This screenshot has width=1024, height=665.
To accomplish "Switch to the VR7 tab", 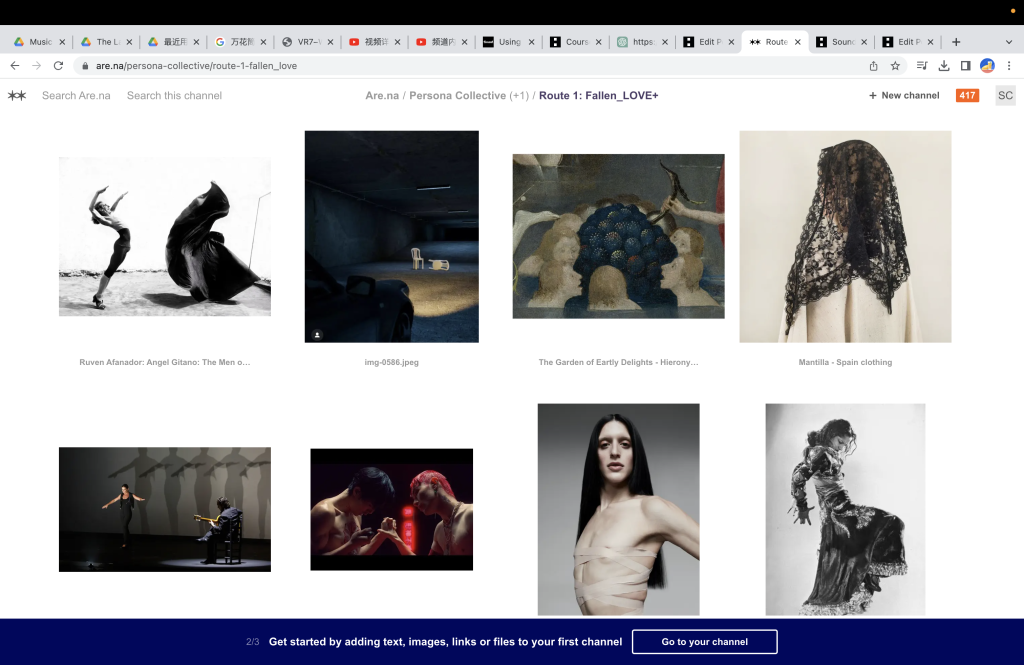I will tap(307, 42).
